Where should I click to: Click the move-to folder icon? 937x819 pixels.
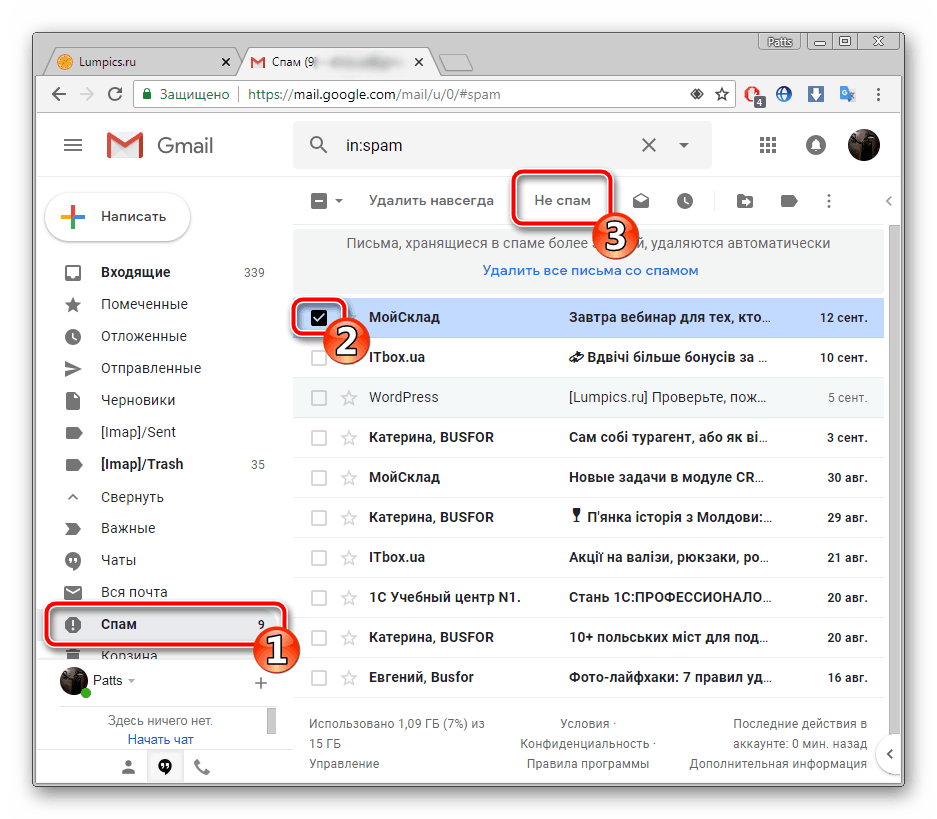(745, 201)
